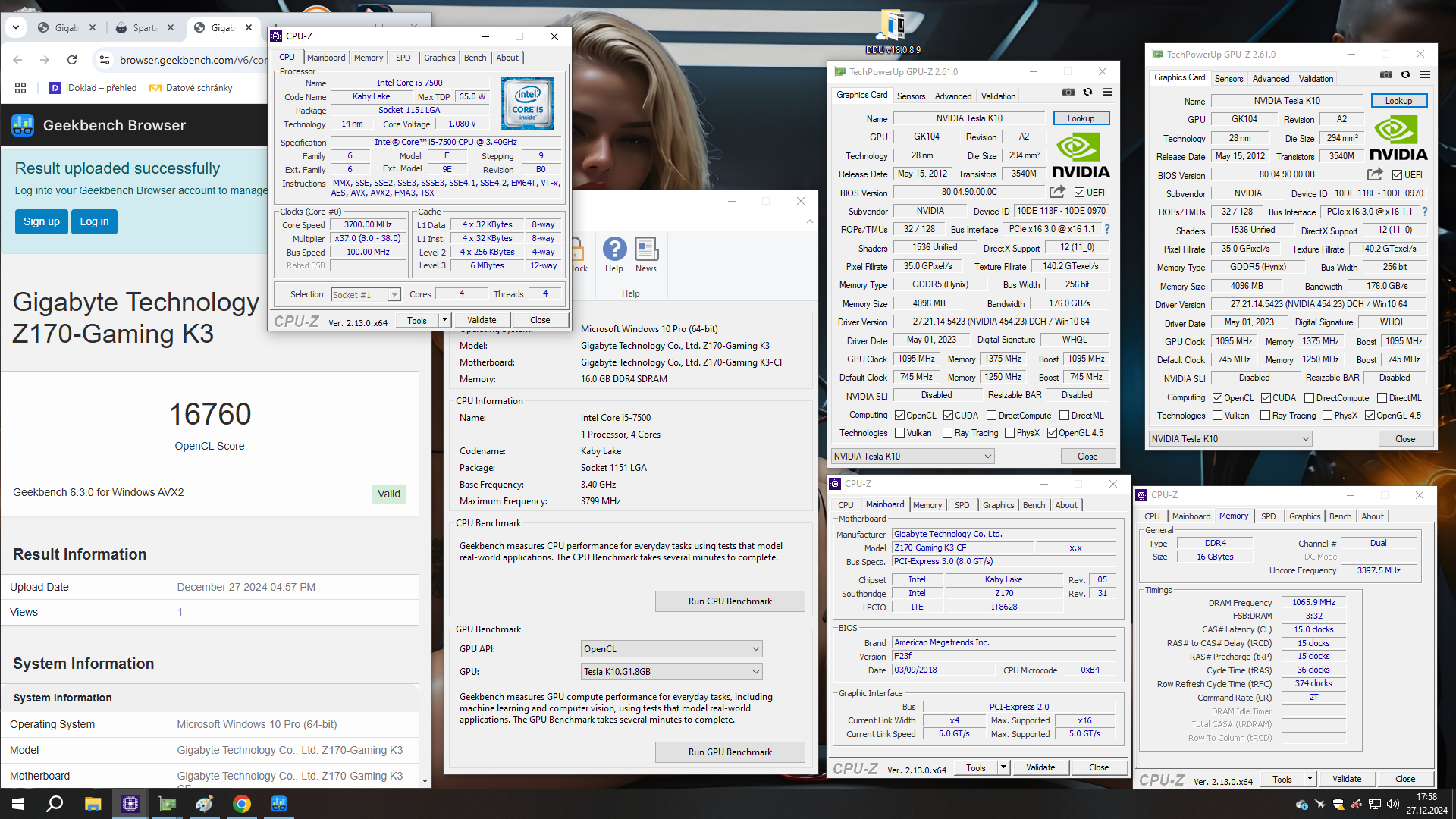The width and height of the screenshot is (1456, 819).
Task: Click Sign up button on Geekbench page
Action: 42,222
